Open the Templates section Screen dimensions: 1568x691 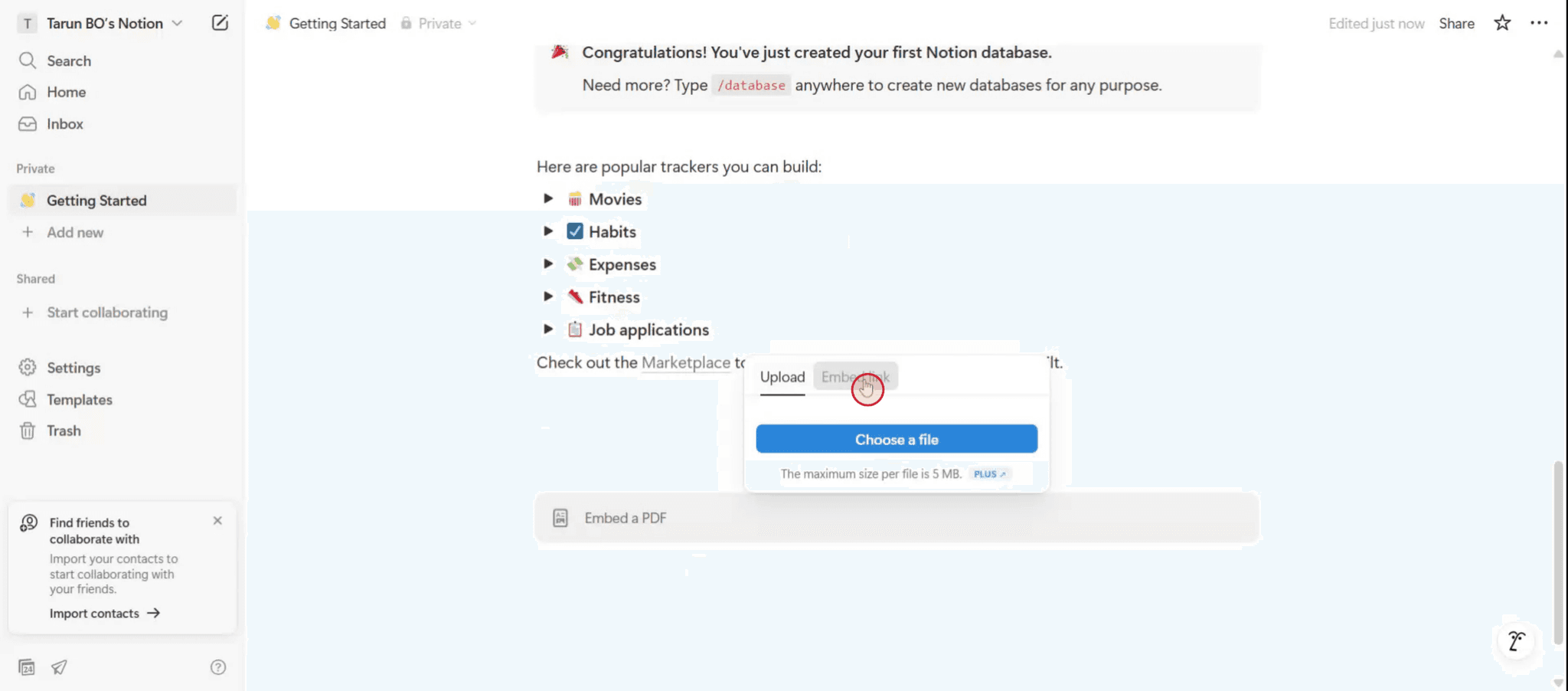78,399
